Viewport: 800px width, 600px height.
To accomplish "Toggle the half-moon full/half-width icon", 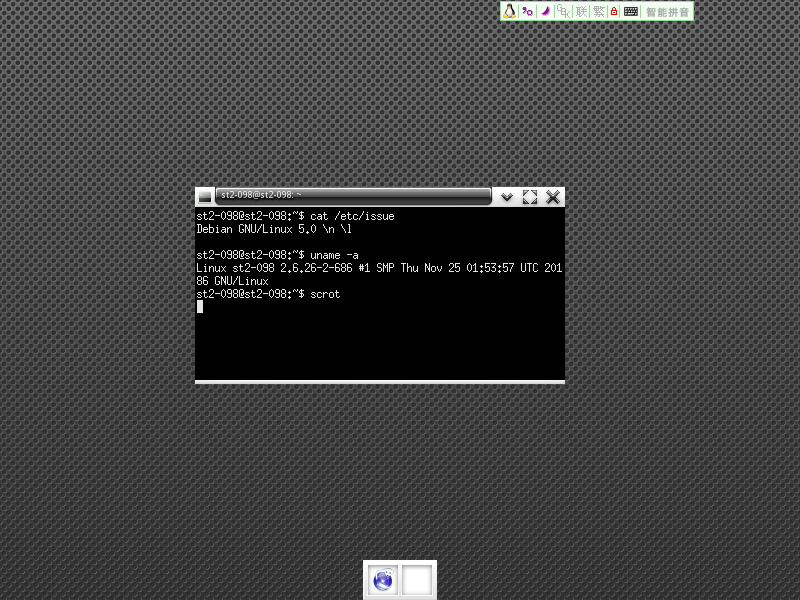I will coord(545,11).
